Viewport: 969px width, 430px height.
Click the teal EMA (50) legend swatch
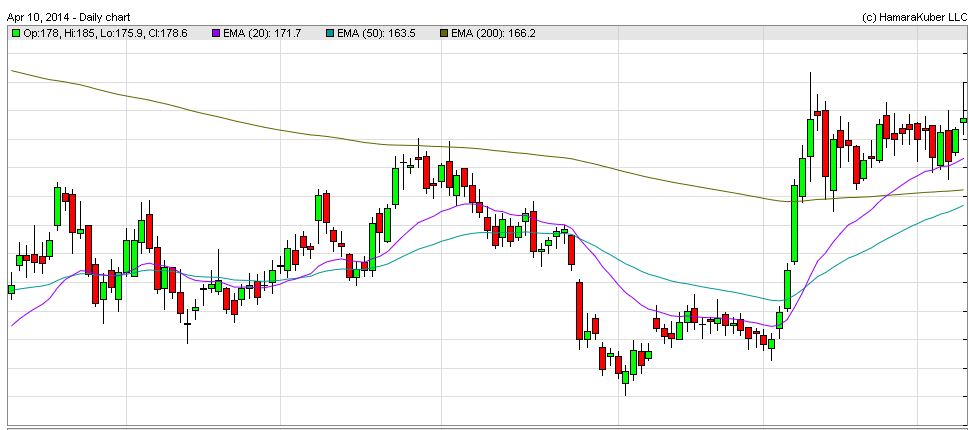click(330, 33)
